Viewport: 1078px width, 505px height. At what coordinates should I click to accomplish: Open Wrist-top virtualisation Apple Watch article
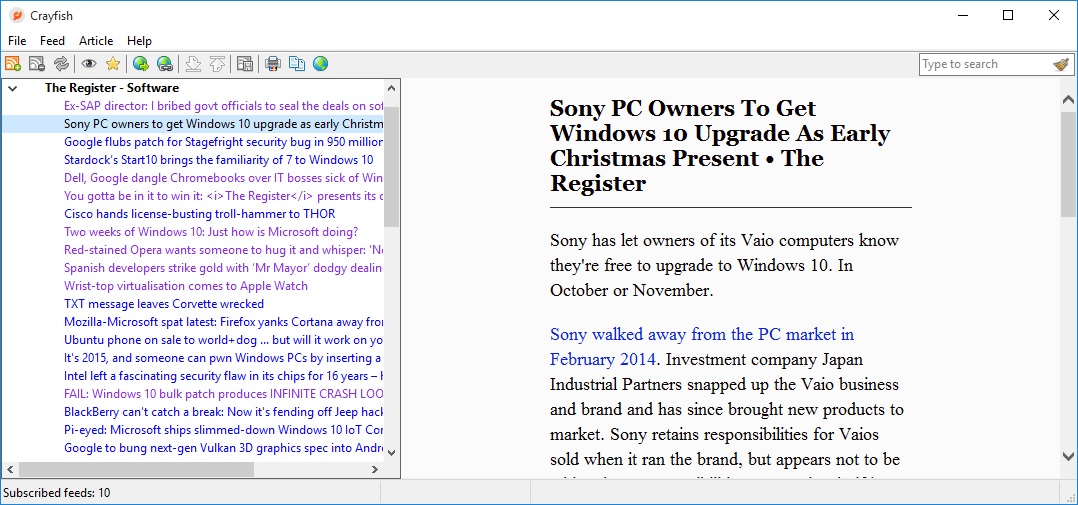click(186, 286)
